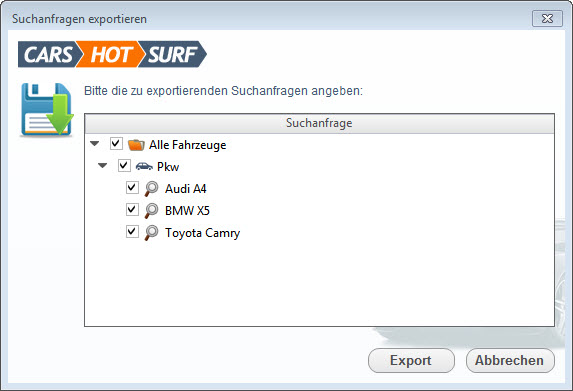Disable the BMW X5 checkbox

(132, 209)
